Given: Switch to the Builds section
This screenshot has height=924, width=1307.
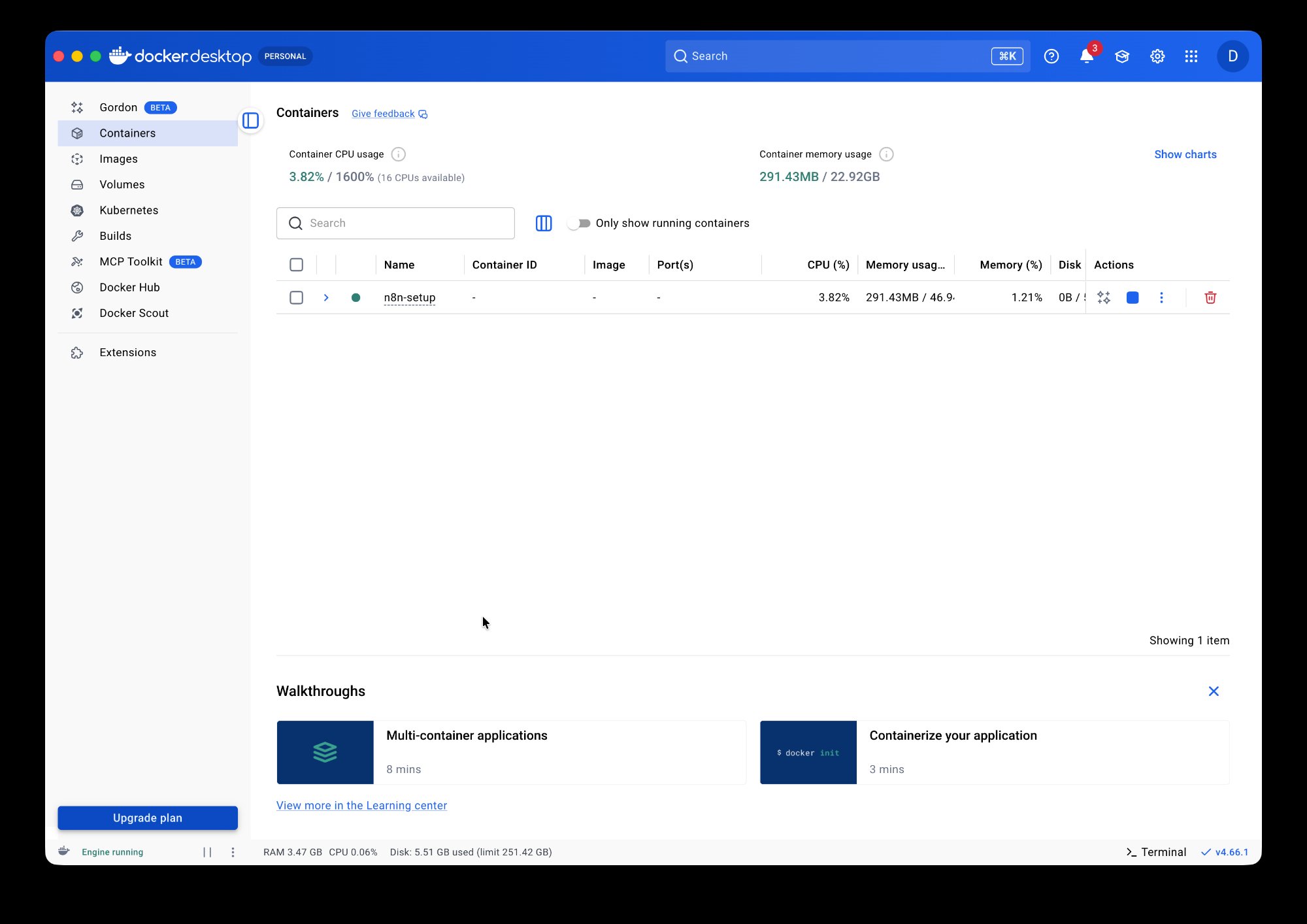Looking at the screenshot, I should click(116, 235).
